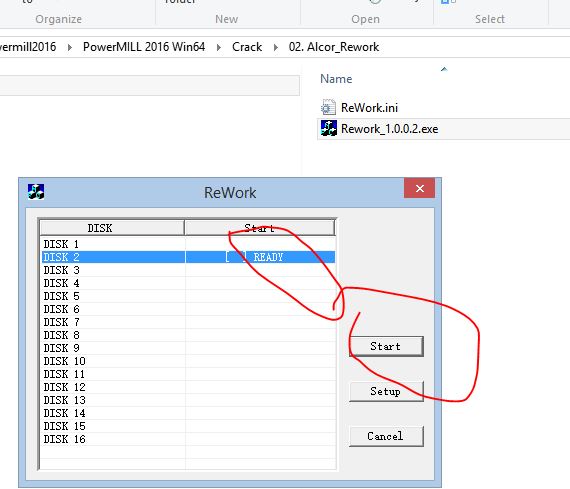
Task: Navigate to Crack folder in breadcrumb
Action: 247,47
